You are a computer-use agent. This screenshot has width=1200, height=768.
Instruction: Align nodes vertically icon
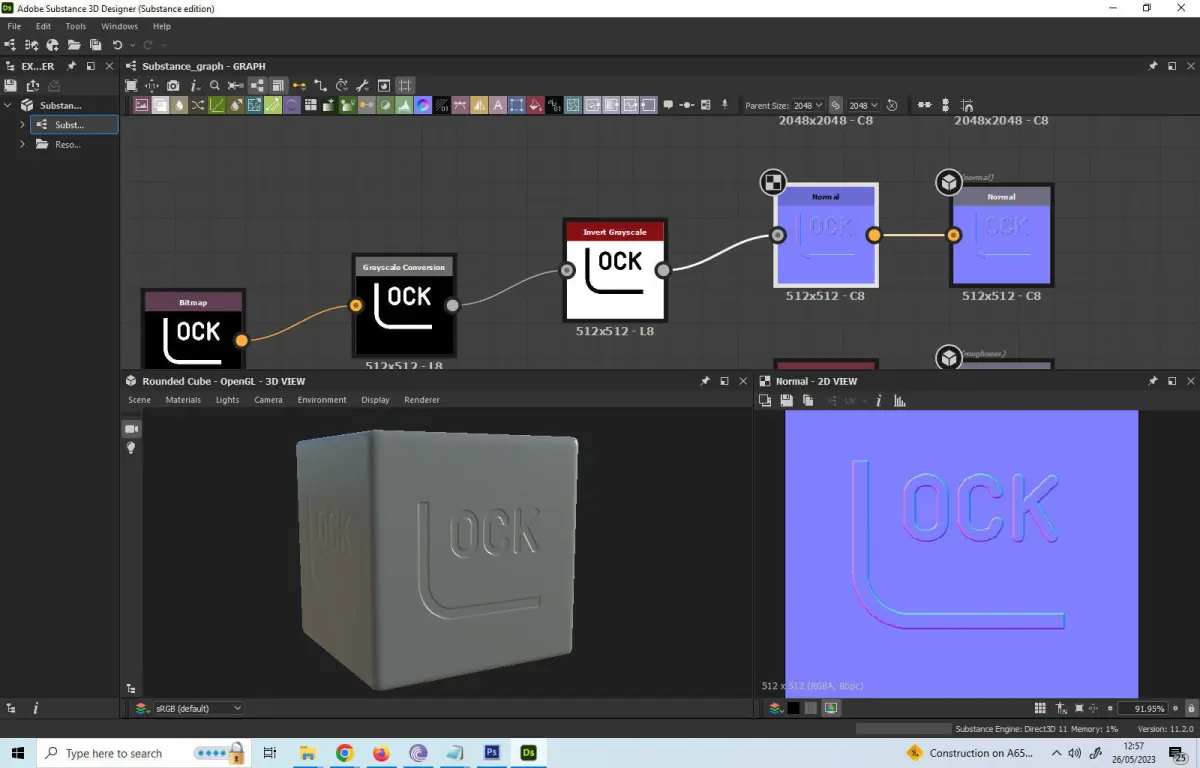coord(945,105)
